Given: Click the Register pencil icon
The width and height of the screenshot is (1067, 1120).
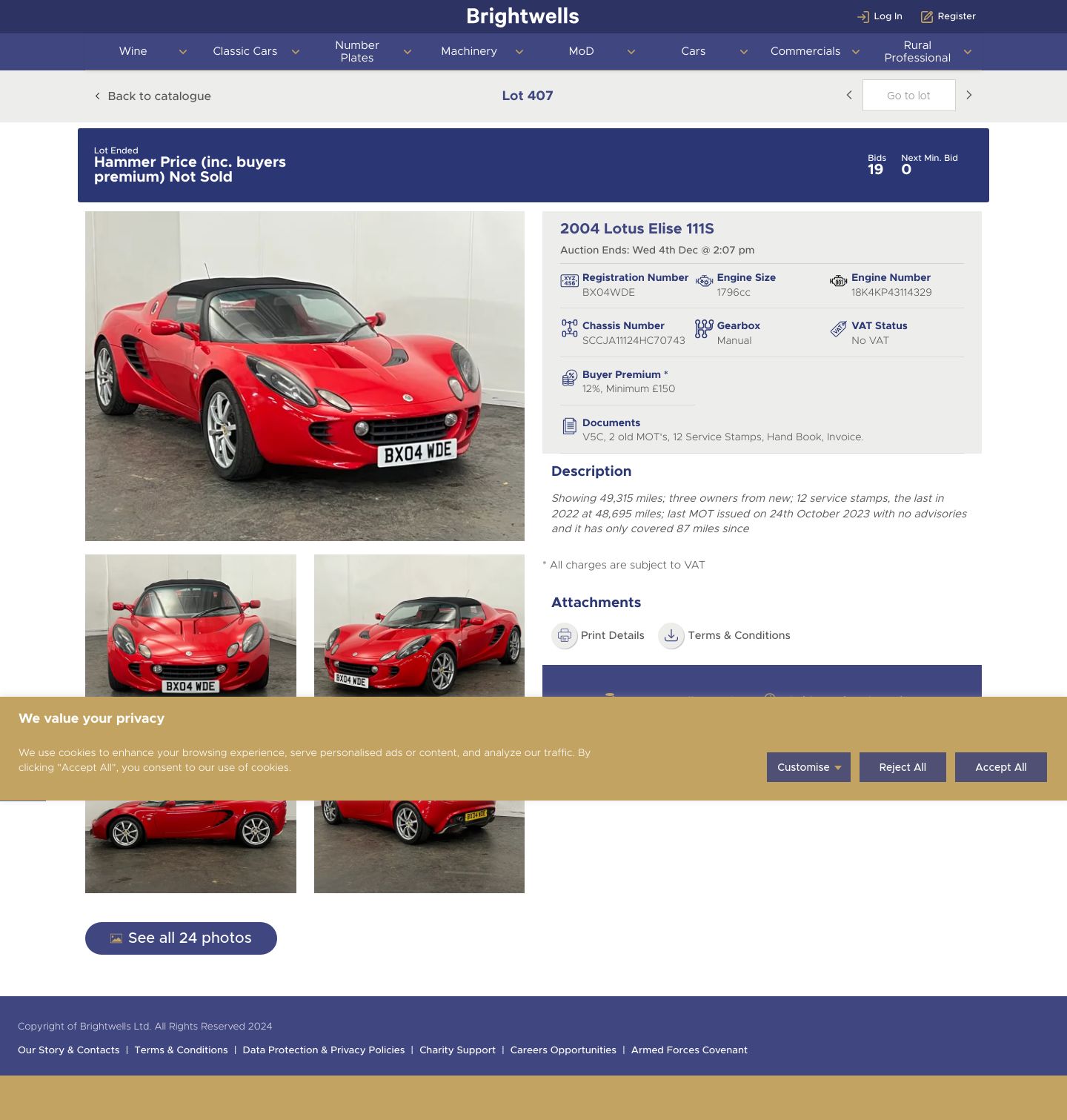Looking at the screenshot, I should (926, 16).
